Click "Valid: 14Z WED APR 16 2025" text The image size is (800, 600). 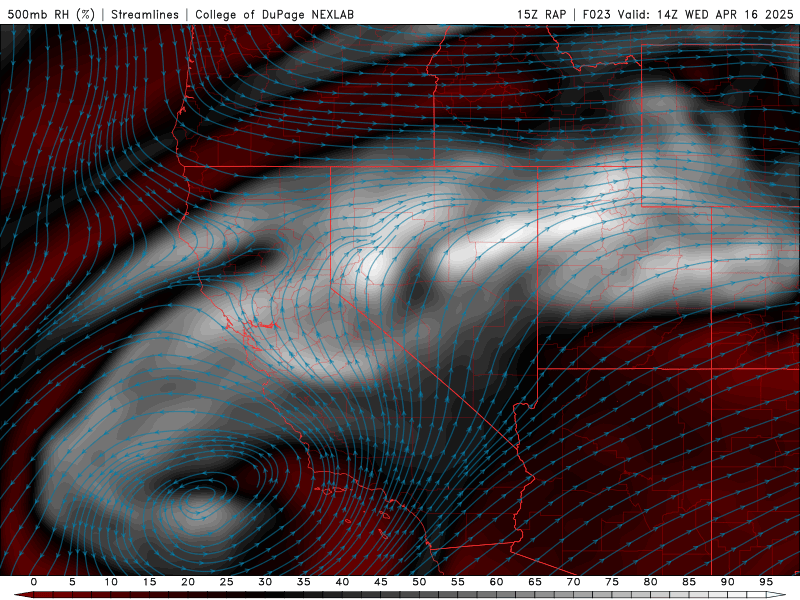pos(706,14)
